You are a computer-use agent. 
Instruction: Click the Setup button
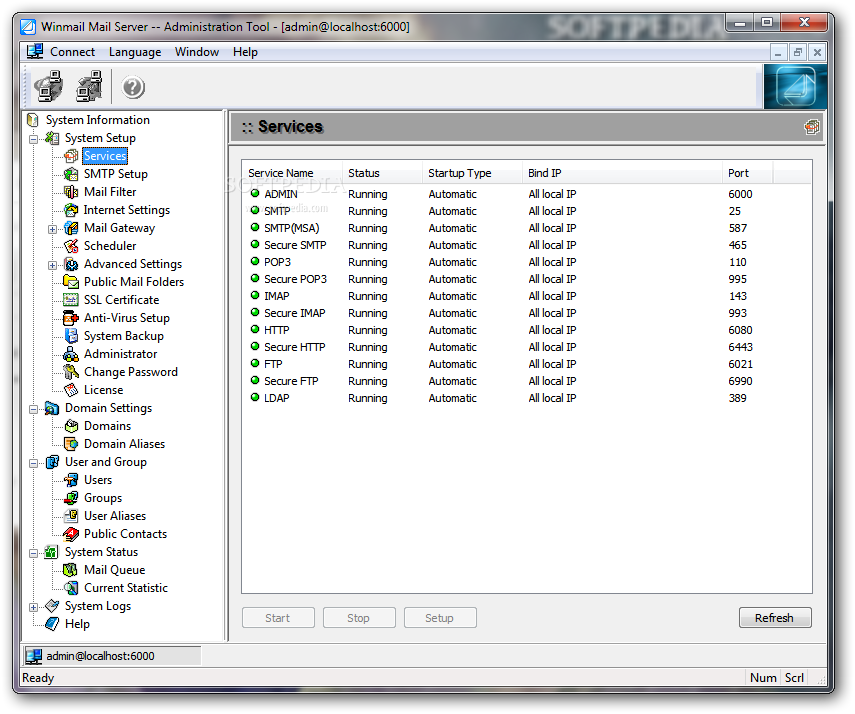440,617
